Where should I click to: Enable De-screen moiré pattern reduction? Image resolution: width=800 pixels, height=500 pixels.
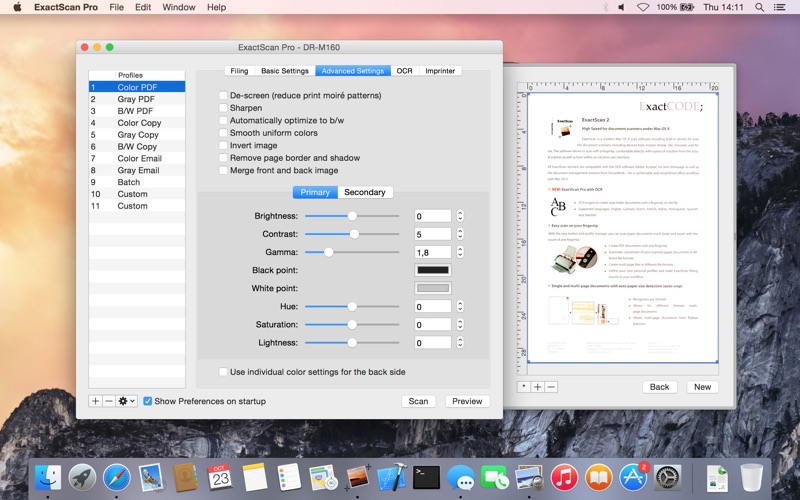[223, 95]
